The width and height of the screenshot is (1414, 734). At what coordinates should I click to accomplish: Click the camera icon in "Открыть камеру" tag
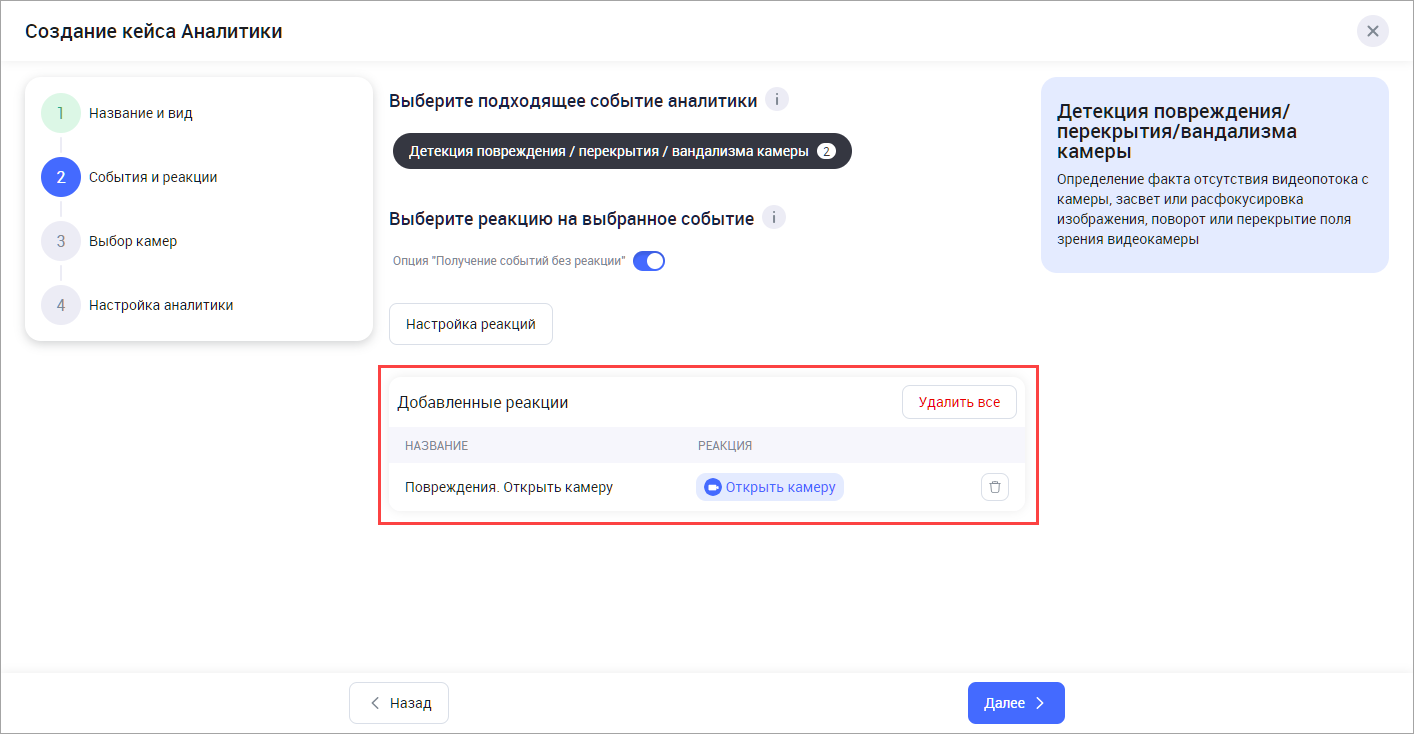pyautogui.click(x=713, y=487)
